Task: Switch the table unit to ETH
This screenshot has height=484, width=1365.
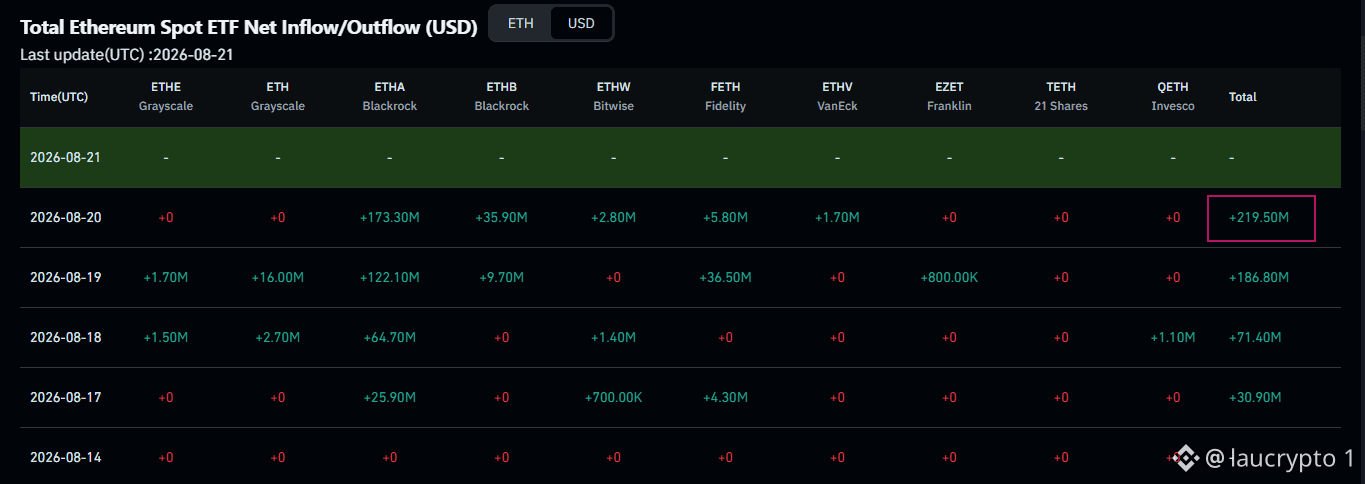Action: [x=521, y=23]
